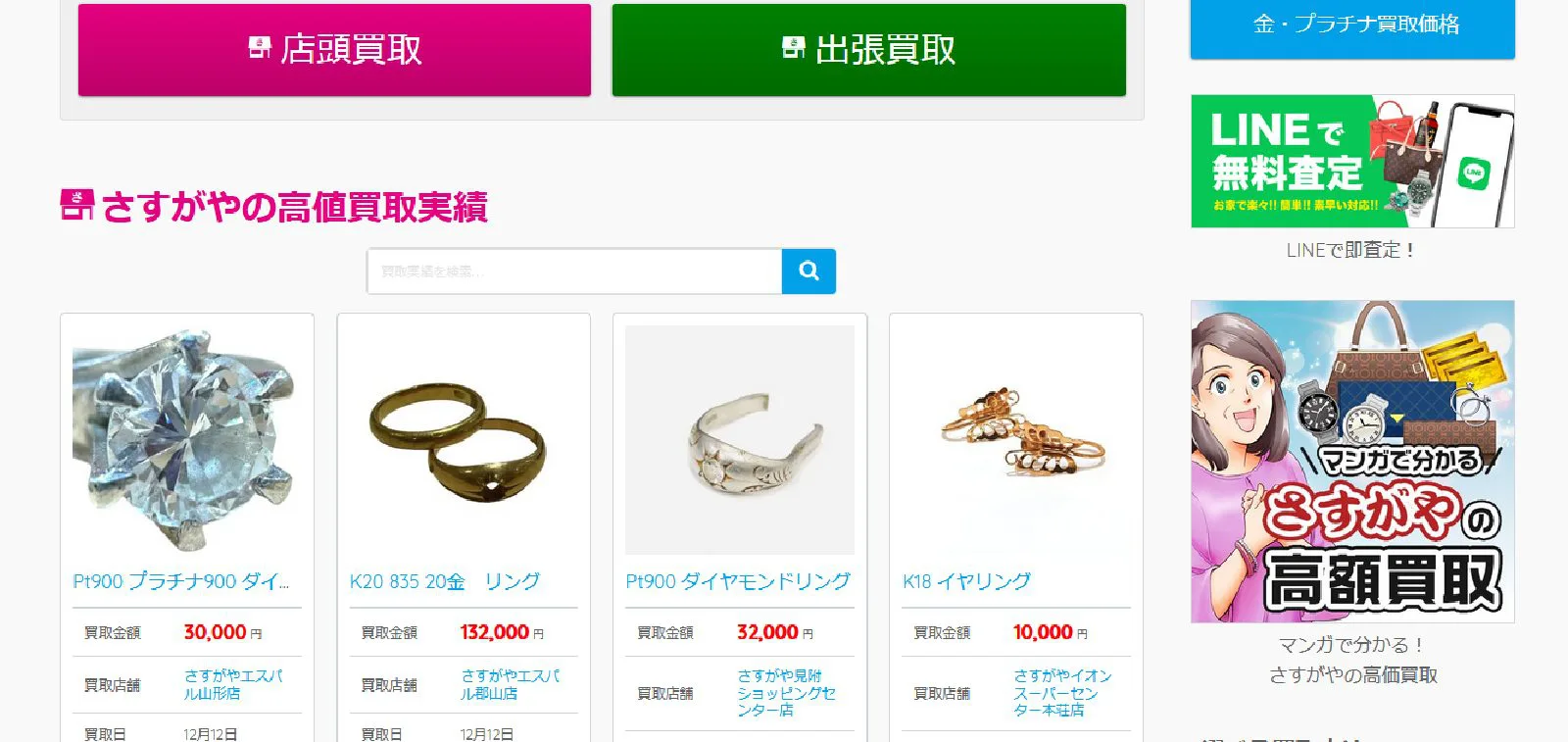View the K18 earrings photo
This screenshot has height=742, width=1568.
(1016, 440)
